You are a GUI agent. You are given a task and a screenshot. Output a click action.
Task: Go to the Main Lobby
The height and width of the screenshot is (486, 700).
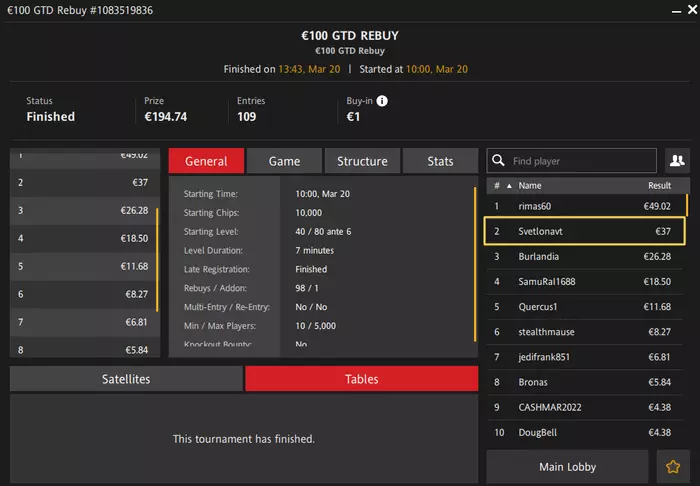(x=567, y=467)
